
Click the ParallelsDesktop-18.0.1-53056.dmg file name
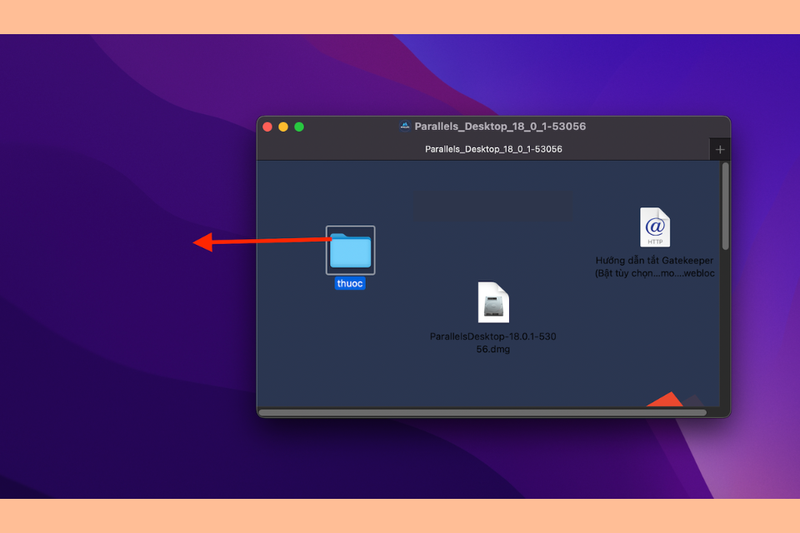493,343
